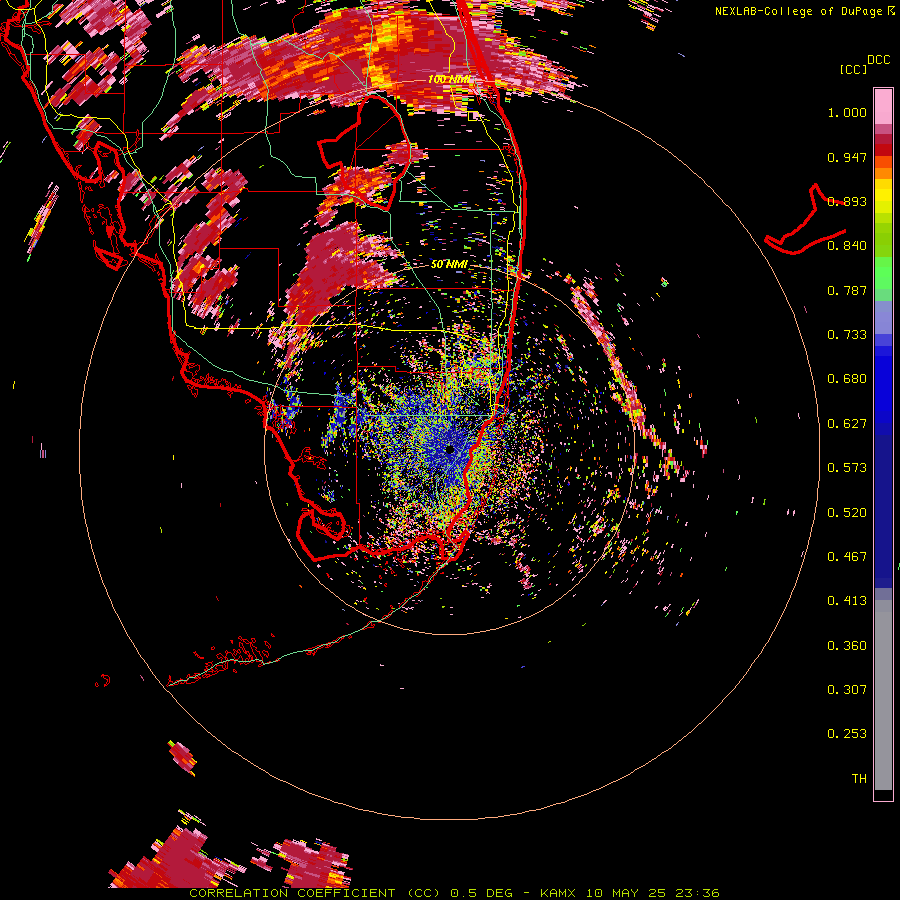Select the 0.413 scale value

[847, 601]
